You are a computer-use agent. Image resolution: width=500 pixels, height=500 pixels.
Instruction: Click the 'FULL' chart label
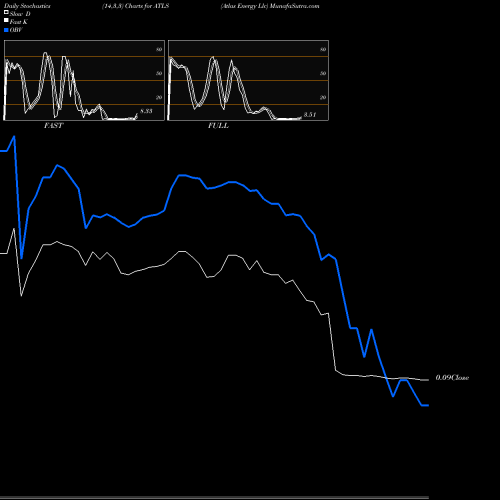click(x=218, y=126)
